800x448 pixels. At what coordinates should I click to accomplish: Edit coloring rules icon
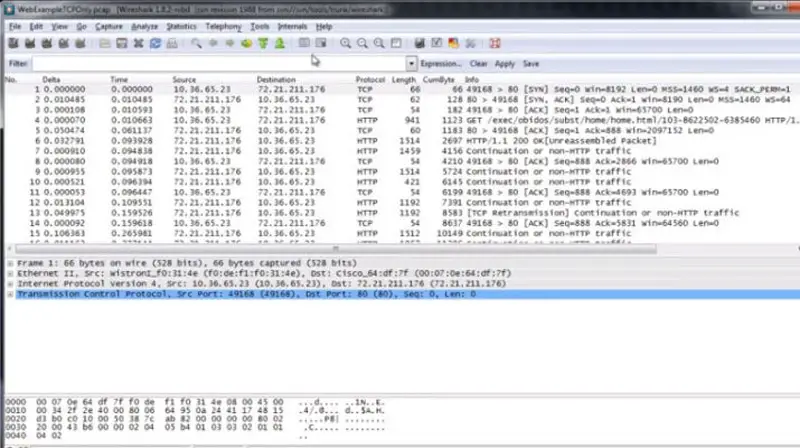point(453,43)
